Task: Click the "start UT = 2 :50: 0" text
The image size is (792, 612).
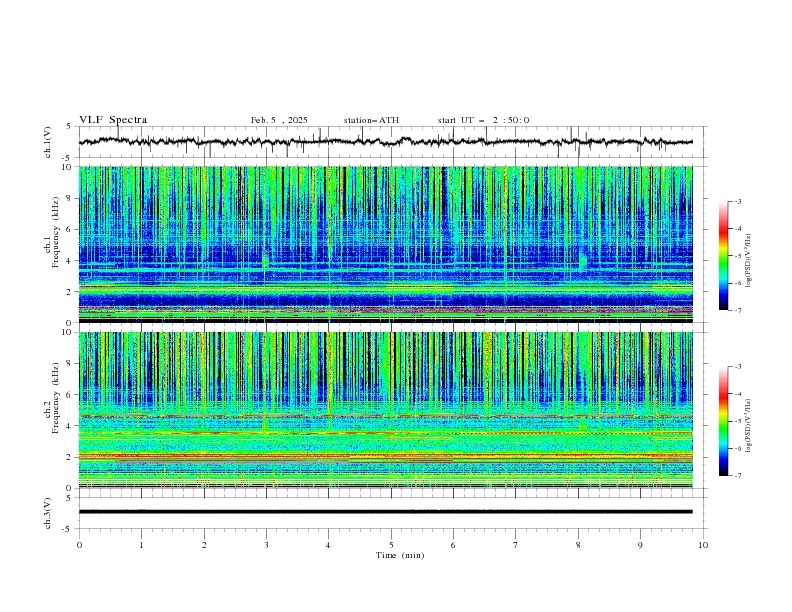Action: [x=483, y=120]
